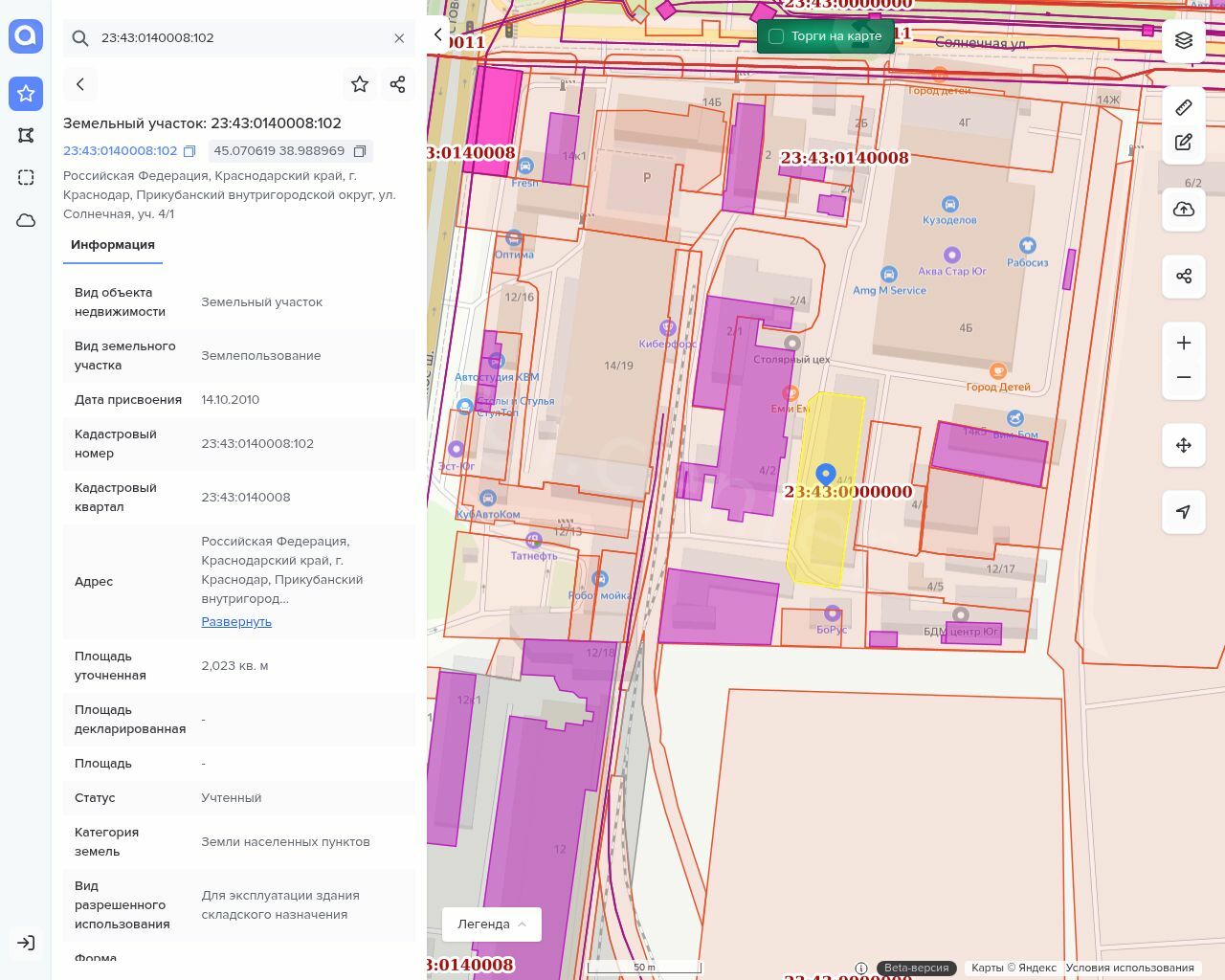Collapse the left information sidebar
The width and height of the screenshot is (1225, 980).
(438, 35)
